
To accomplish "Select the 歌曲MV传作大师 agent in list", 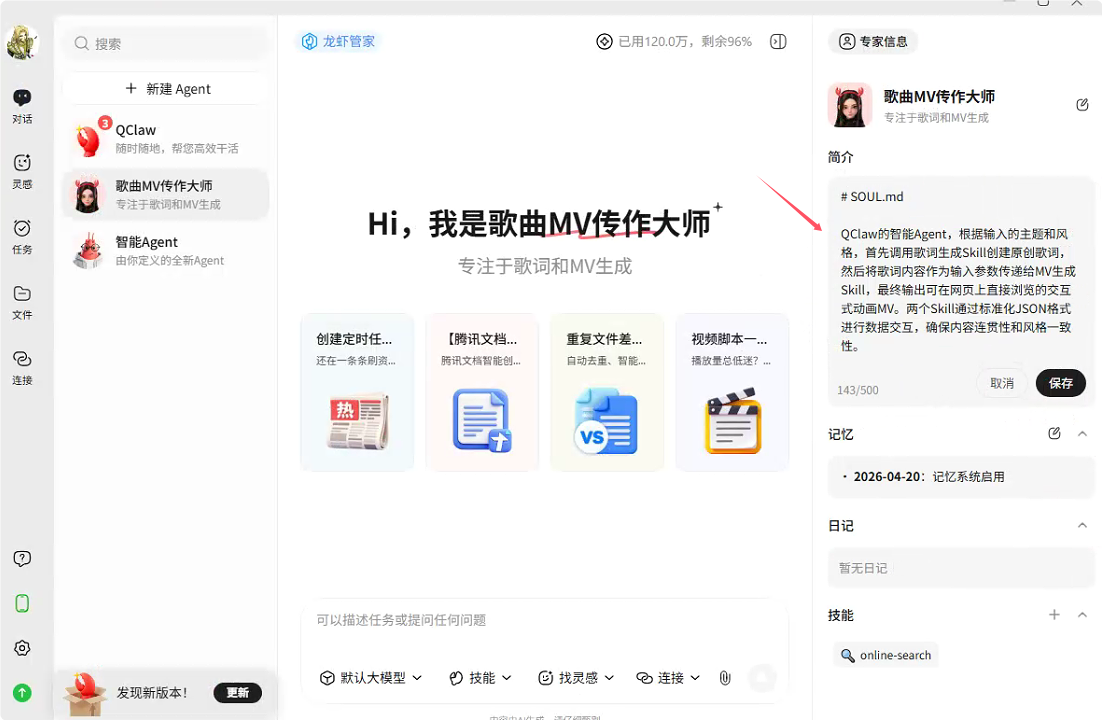I will 166,195.
